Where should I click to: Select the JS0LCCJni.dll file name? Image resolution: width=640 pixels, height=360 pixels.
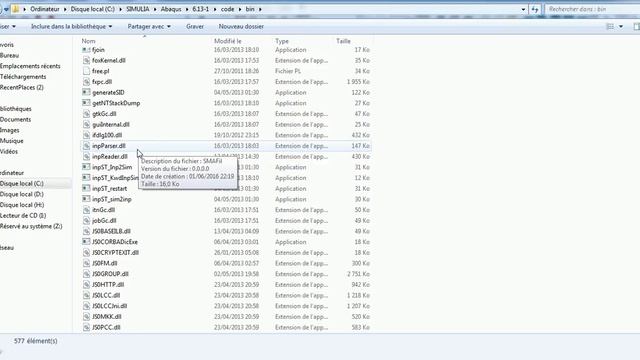[109, 306]
